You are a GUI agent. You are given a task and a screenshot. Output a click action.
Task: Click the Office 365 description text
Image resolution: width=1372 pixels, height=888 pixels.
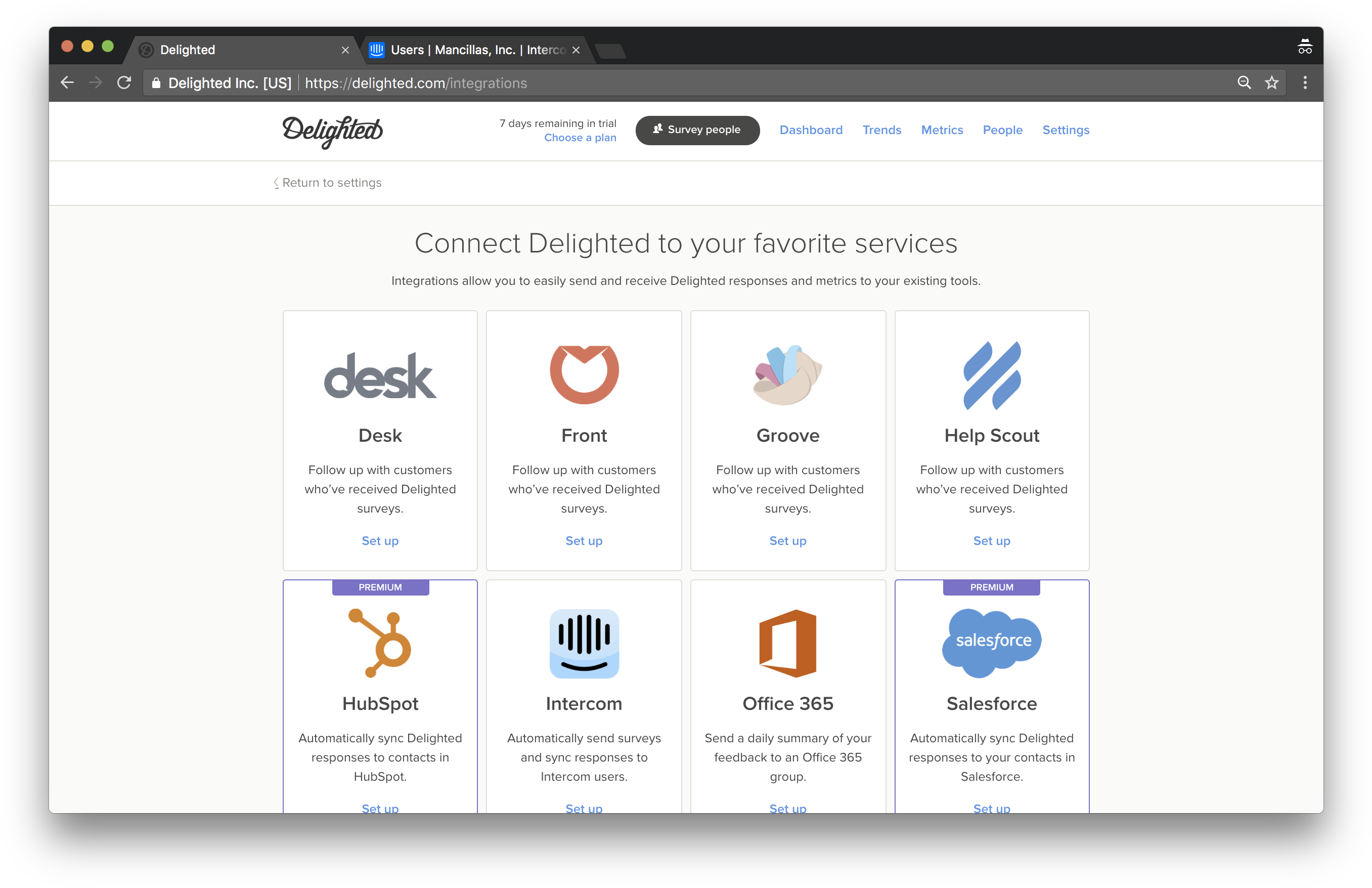click(x=787, y=756)
